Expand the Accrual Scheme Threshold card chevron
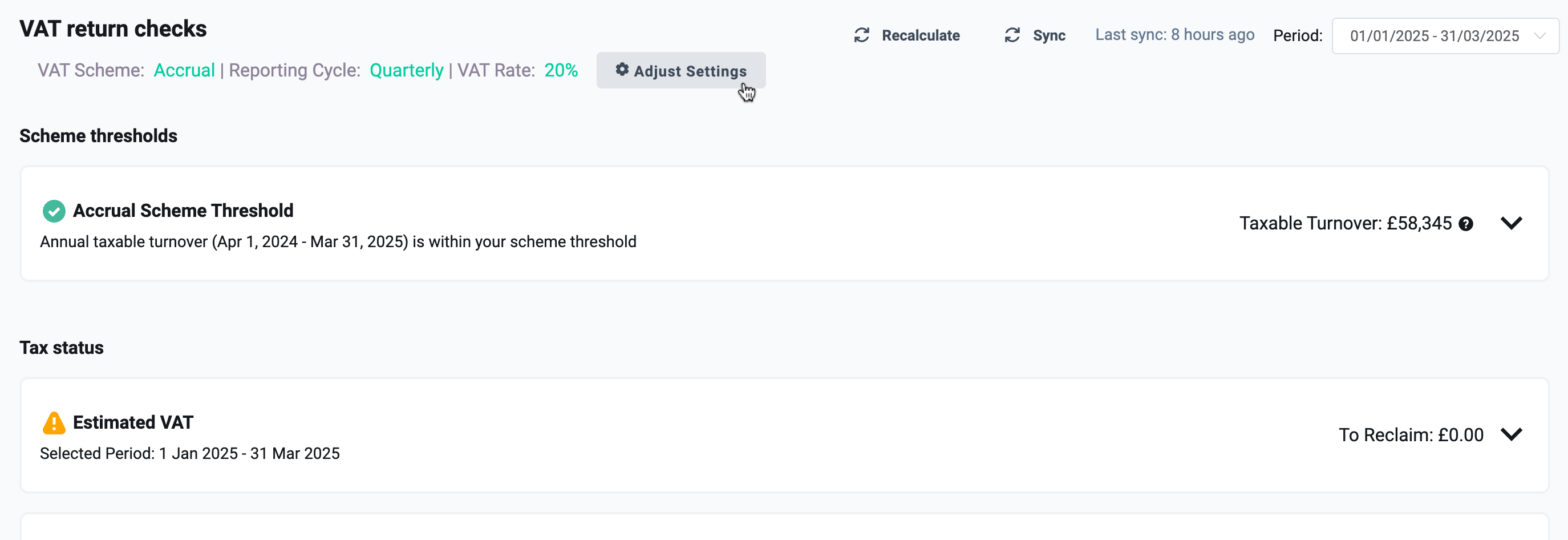 click(x=1511, y=223)
